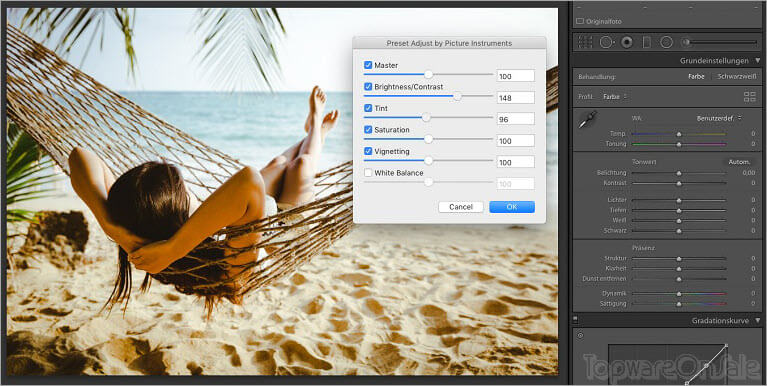
Task: Click the Preset Adjust dialog title bar
Action: (449, 43)
